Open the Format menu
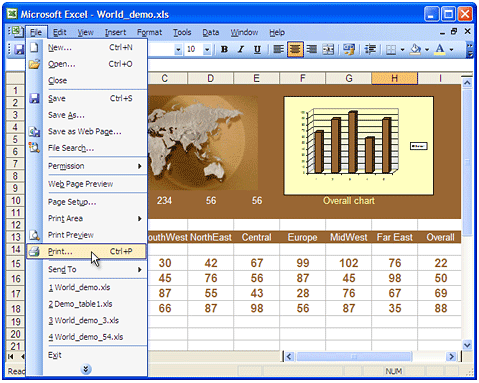479x383 pixels. click(x=149, y=32)
